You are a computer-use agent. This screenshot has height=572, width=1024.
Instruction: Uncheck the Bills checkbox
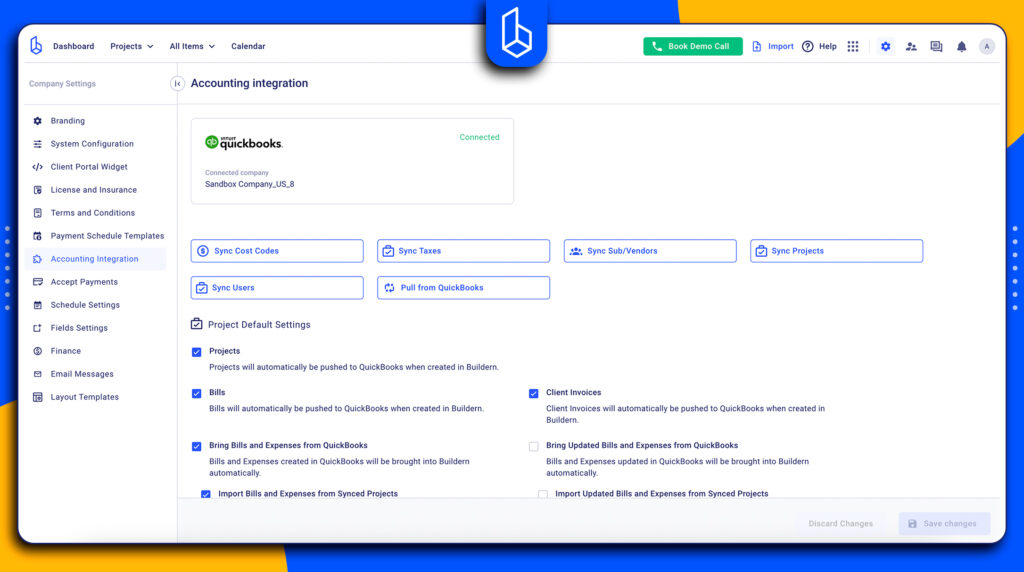tap(197, 393)
